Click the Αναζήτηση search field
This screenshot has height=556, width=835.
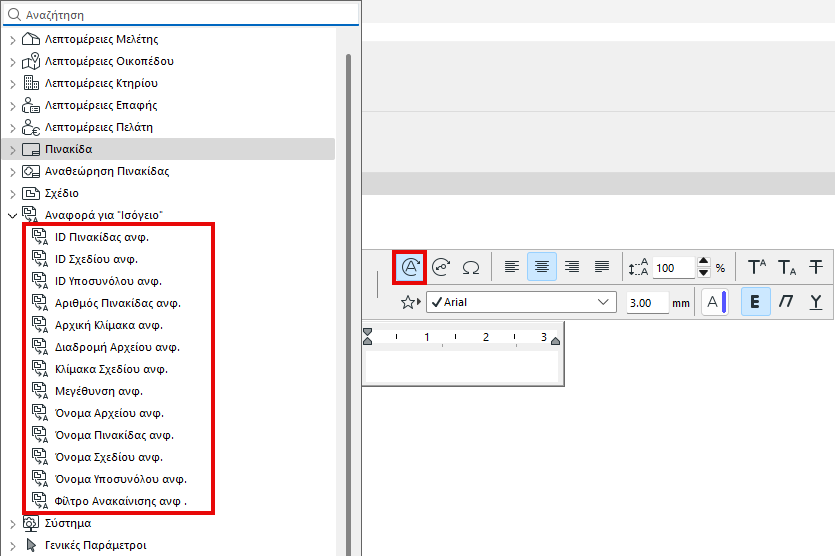181,14
